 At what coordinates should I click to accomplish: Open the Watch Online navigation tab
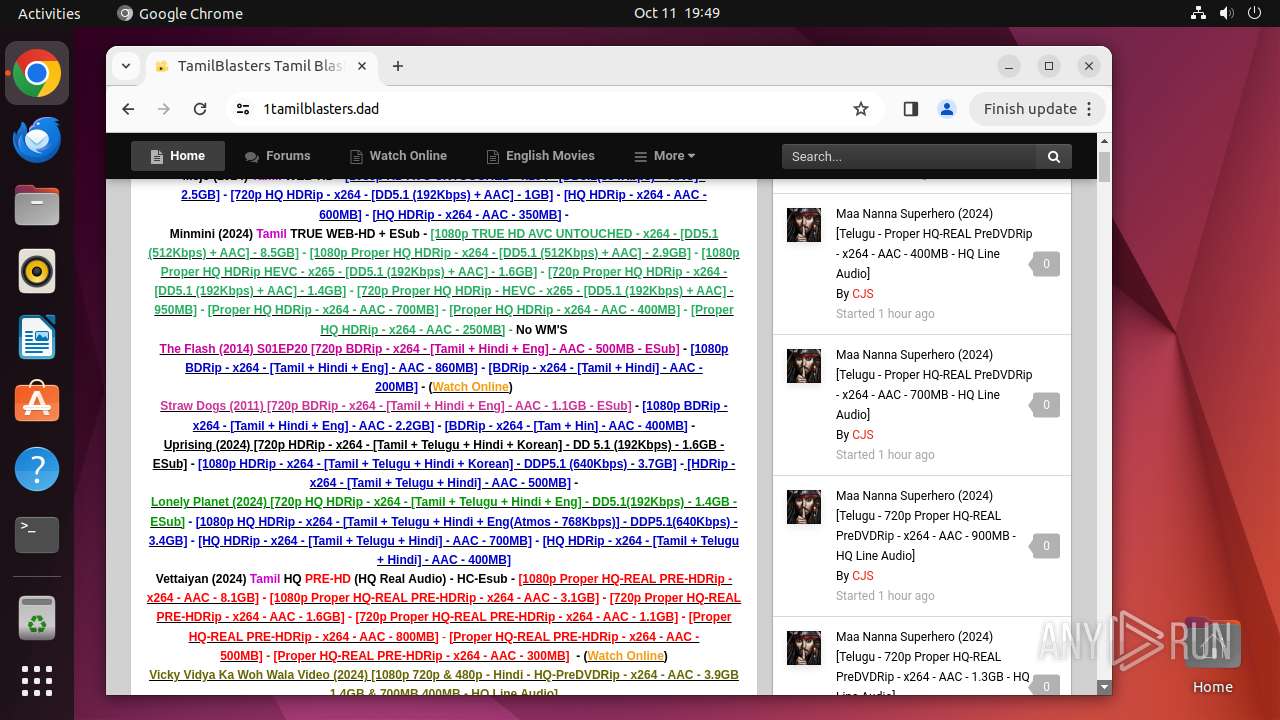pos(398,156)
